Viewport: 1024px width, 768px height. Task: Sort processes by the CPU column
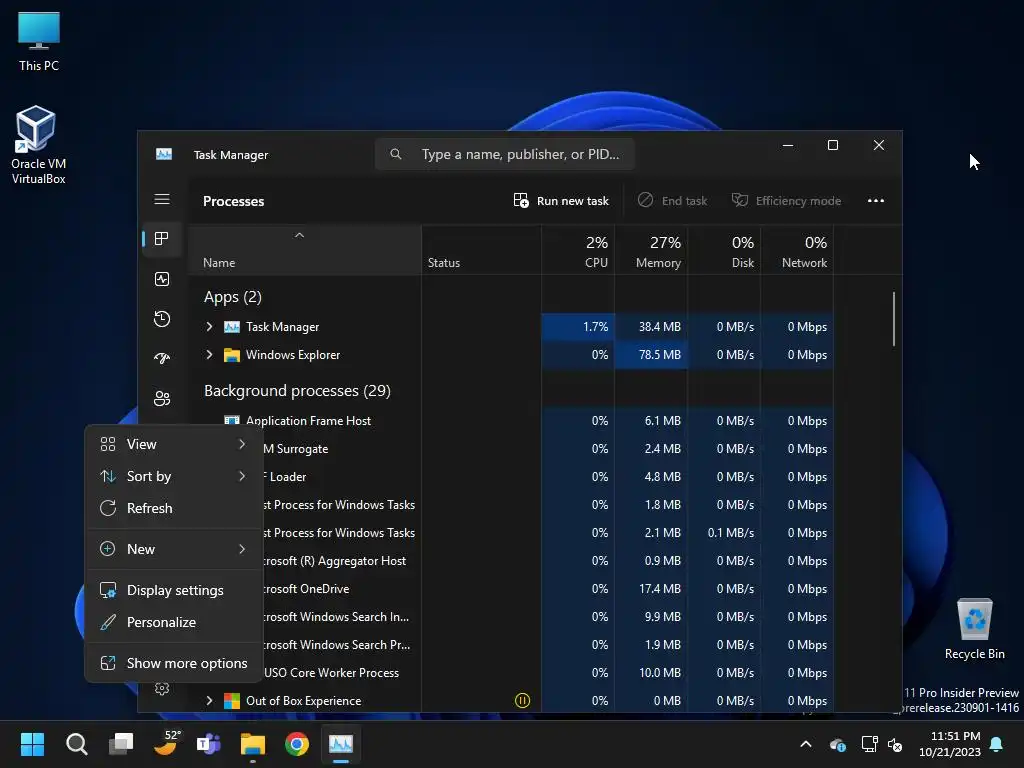tap(578, 251)
